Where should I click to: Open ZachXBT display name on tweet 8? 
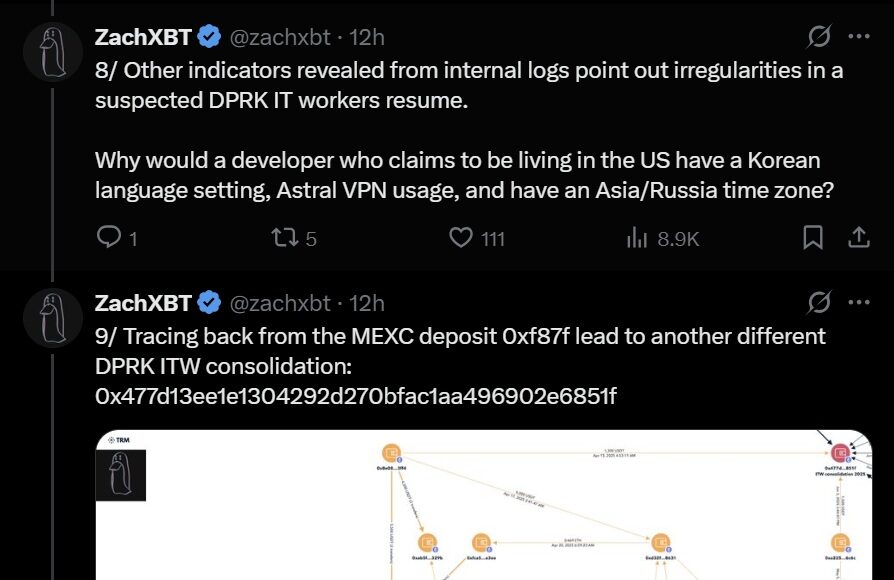[x=143, y=37]
